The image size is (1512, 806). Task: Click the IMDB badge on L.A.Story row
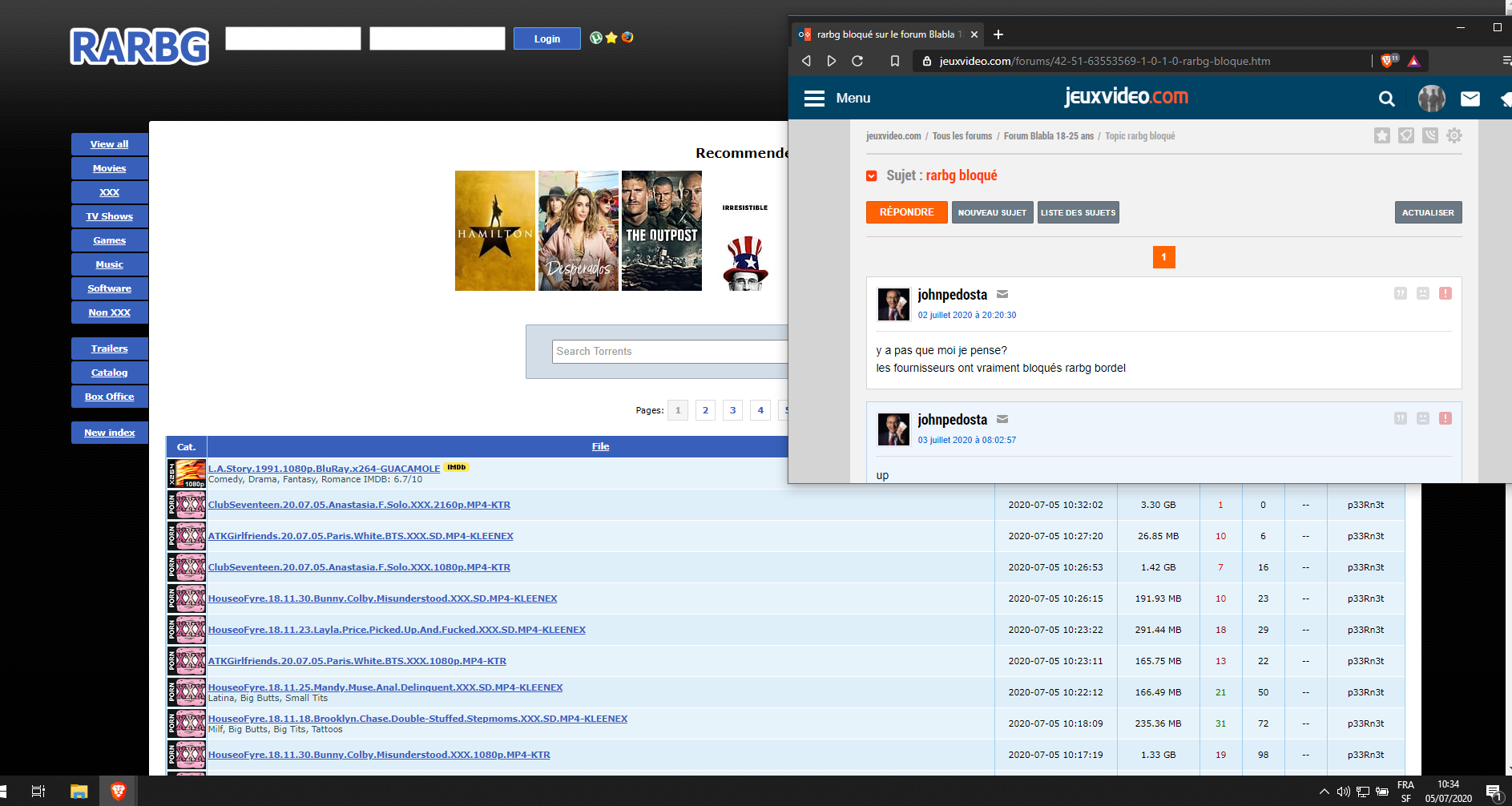click(457, 467)
